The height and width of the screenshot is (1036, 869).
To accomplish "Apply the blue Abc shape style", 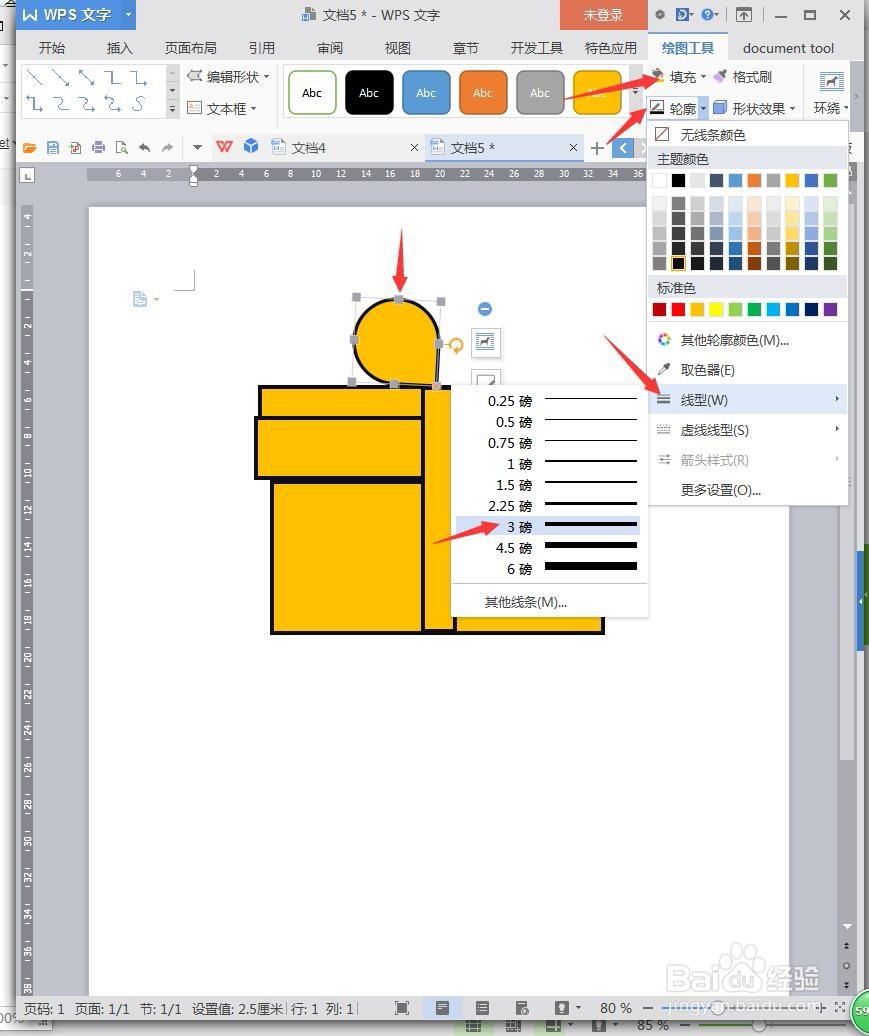I will (426, 92).
